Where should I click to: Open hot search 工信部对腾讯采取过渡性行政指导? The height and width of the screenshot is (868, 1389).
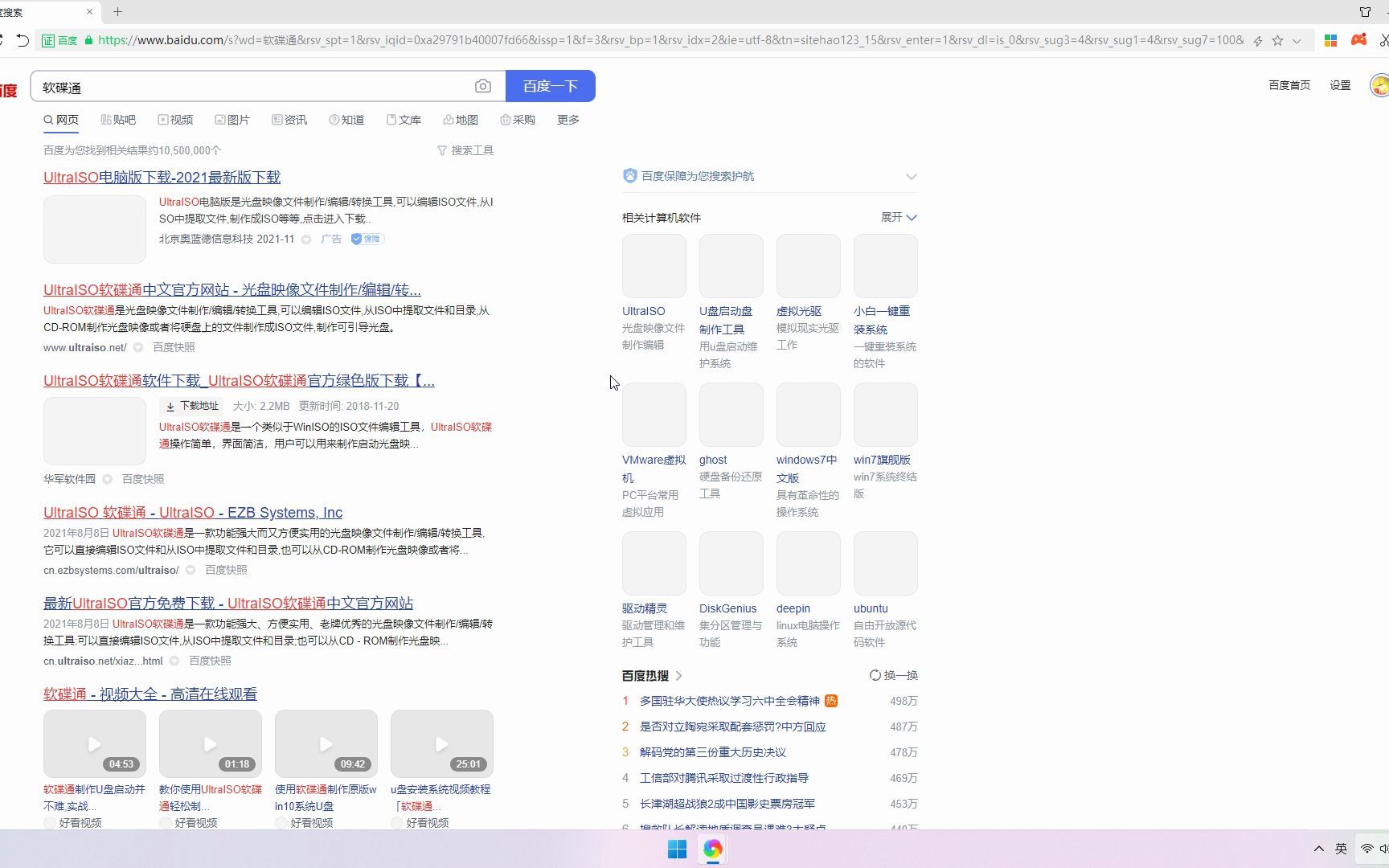tap(724, 778)
